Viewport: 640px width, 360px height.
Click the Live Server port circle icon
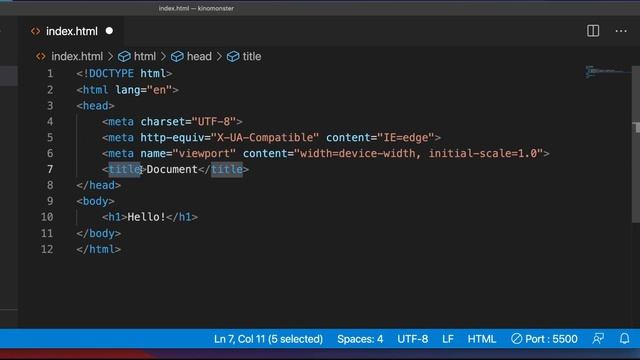(x=516, y=339)
